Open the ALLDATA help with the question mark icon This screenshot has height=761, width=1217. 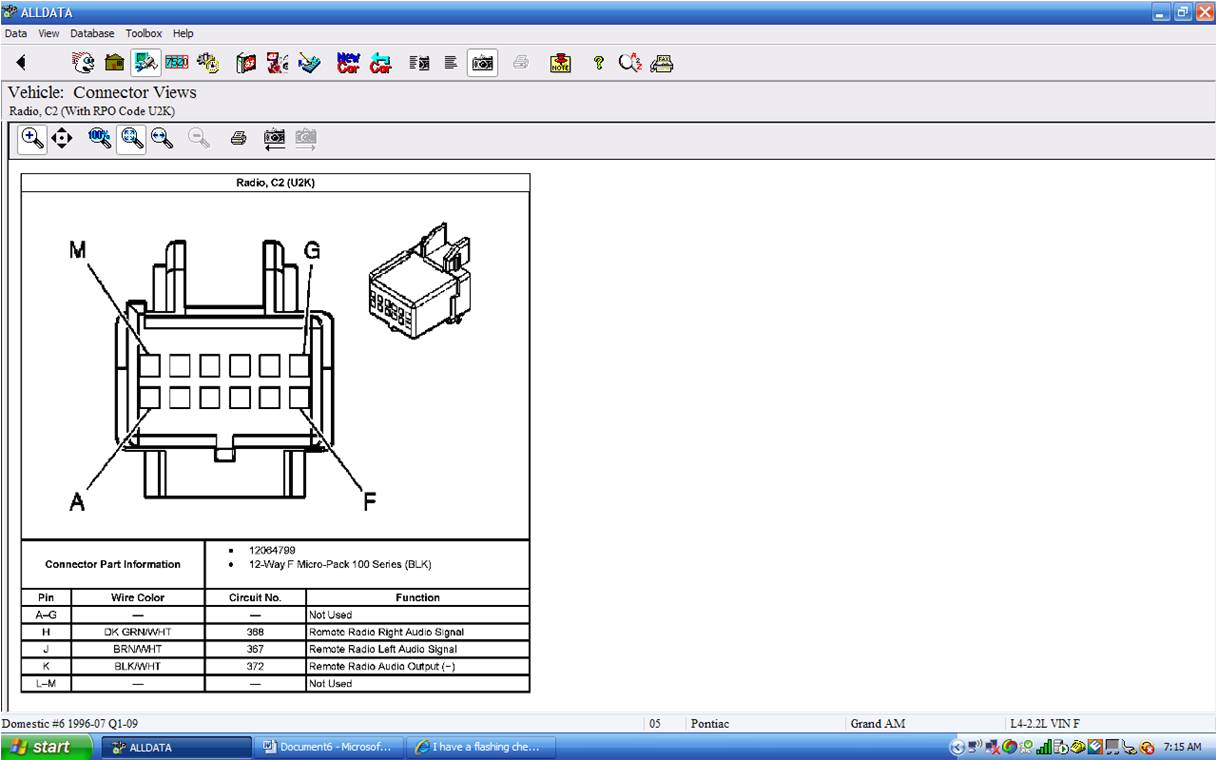point(598,62)
